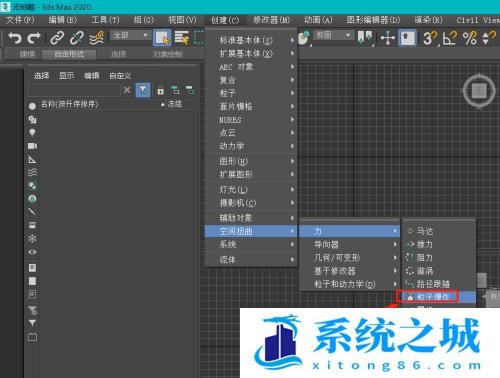
Task: Click the blue funnel filter icon
Action: coord(143,90)
